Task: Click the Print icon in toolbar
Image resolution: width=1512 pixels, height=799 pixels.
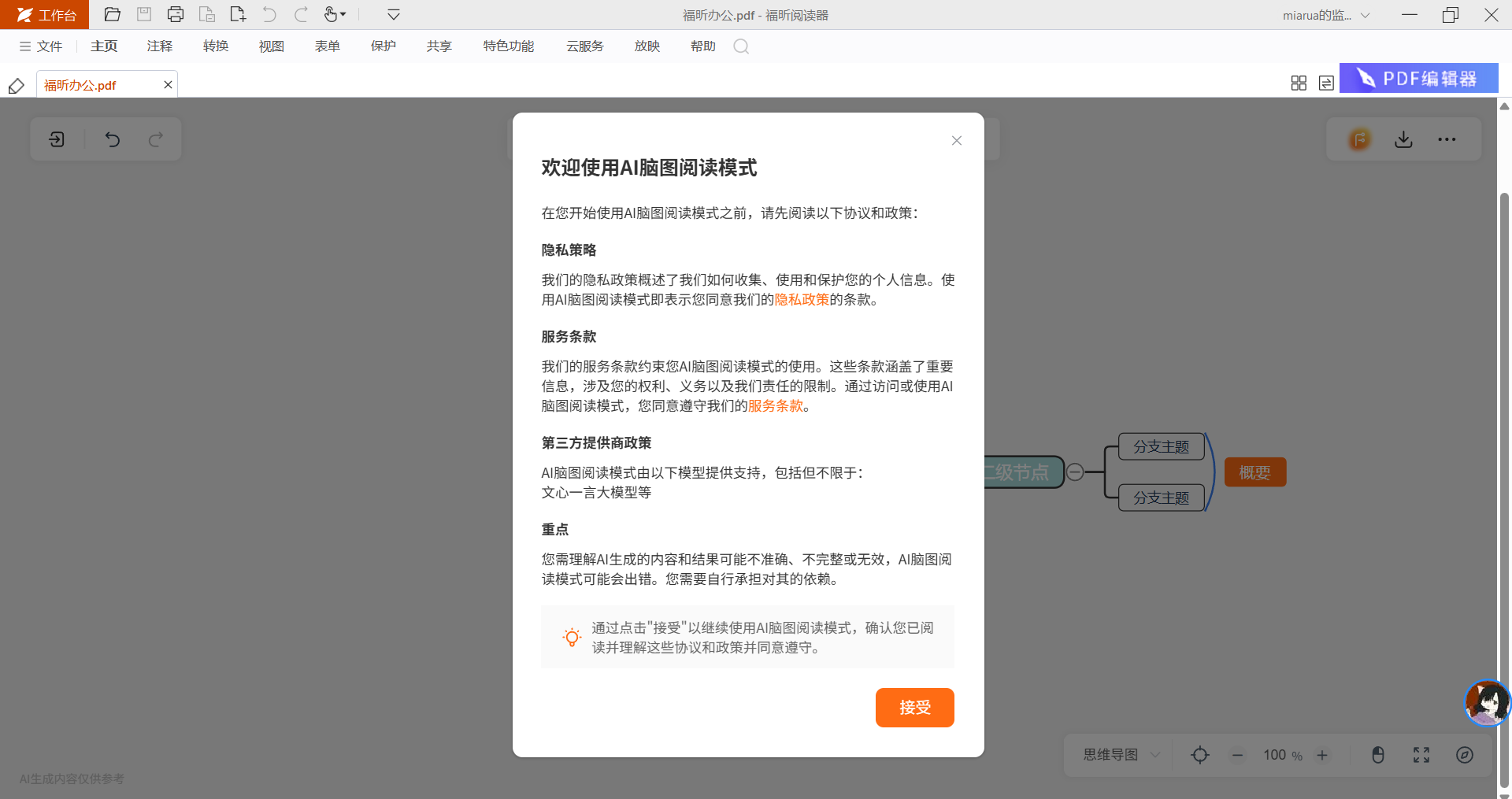Action: click(175, 14)
